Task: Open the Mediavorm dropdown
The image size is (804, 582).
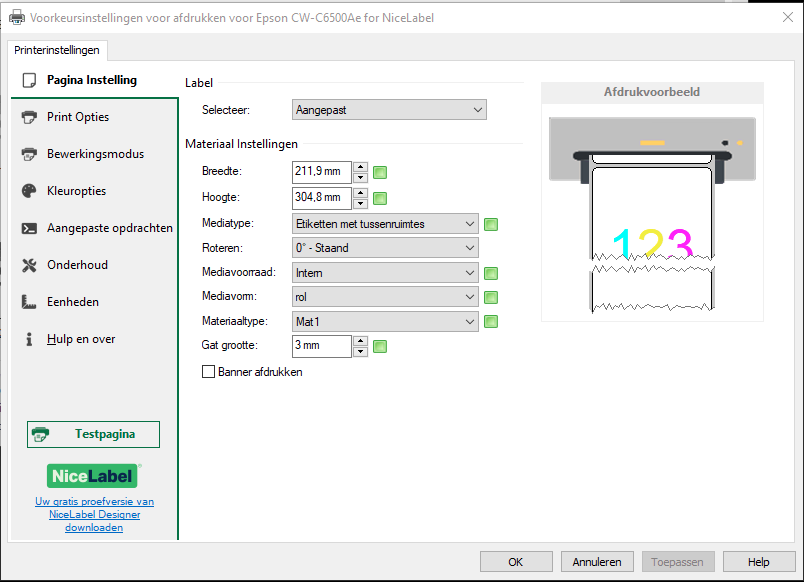Action: (x=385, y=297)
